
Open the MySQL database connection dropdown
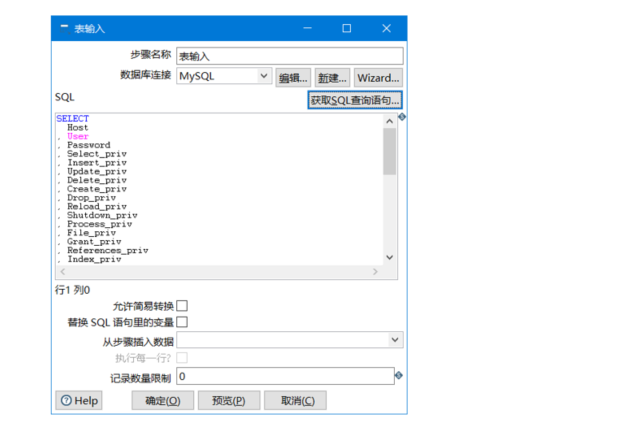264,76
